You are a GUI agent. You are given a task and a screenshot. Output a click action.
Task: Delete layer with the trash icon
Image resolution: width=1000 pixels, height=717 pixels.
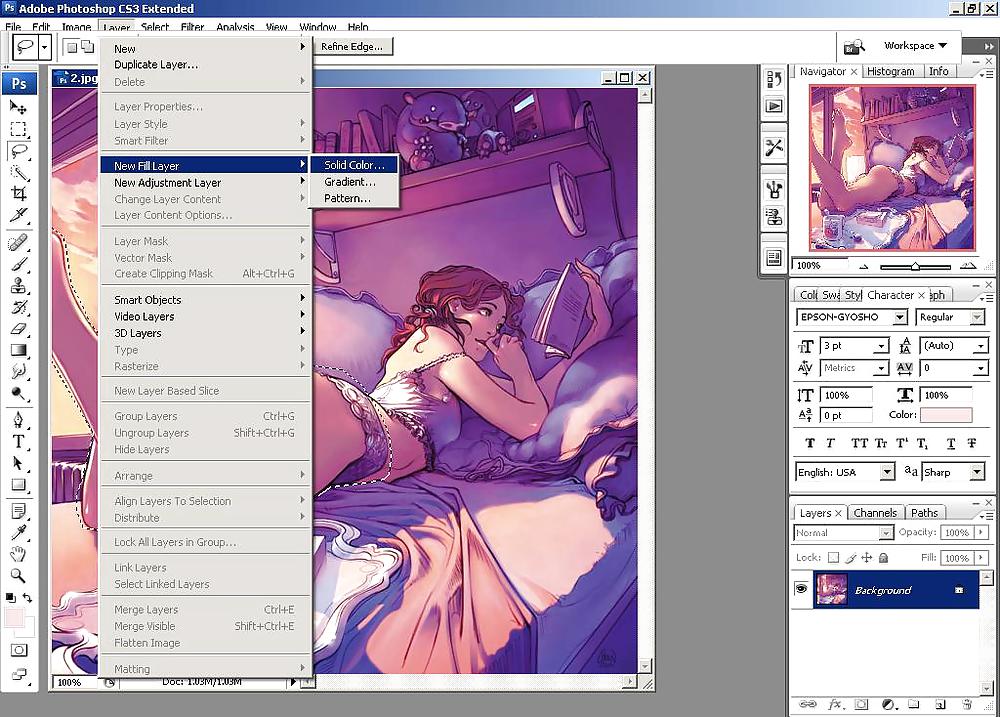click(x=967, y=704)
